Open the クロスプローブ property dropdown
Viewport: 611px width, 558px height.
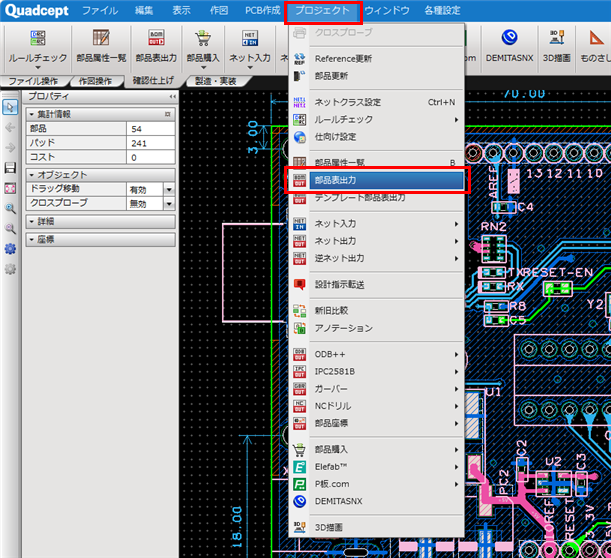click(x=169, y=203)
